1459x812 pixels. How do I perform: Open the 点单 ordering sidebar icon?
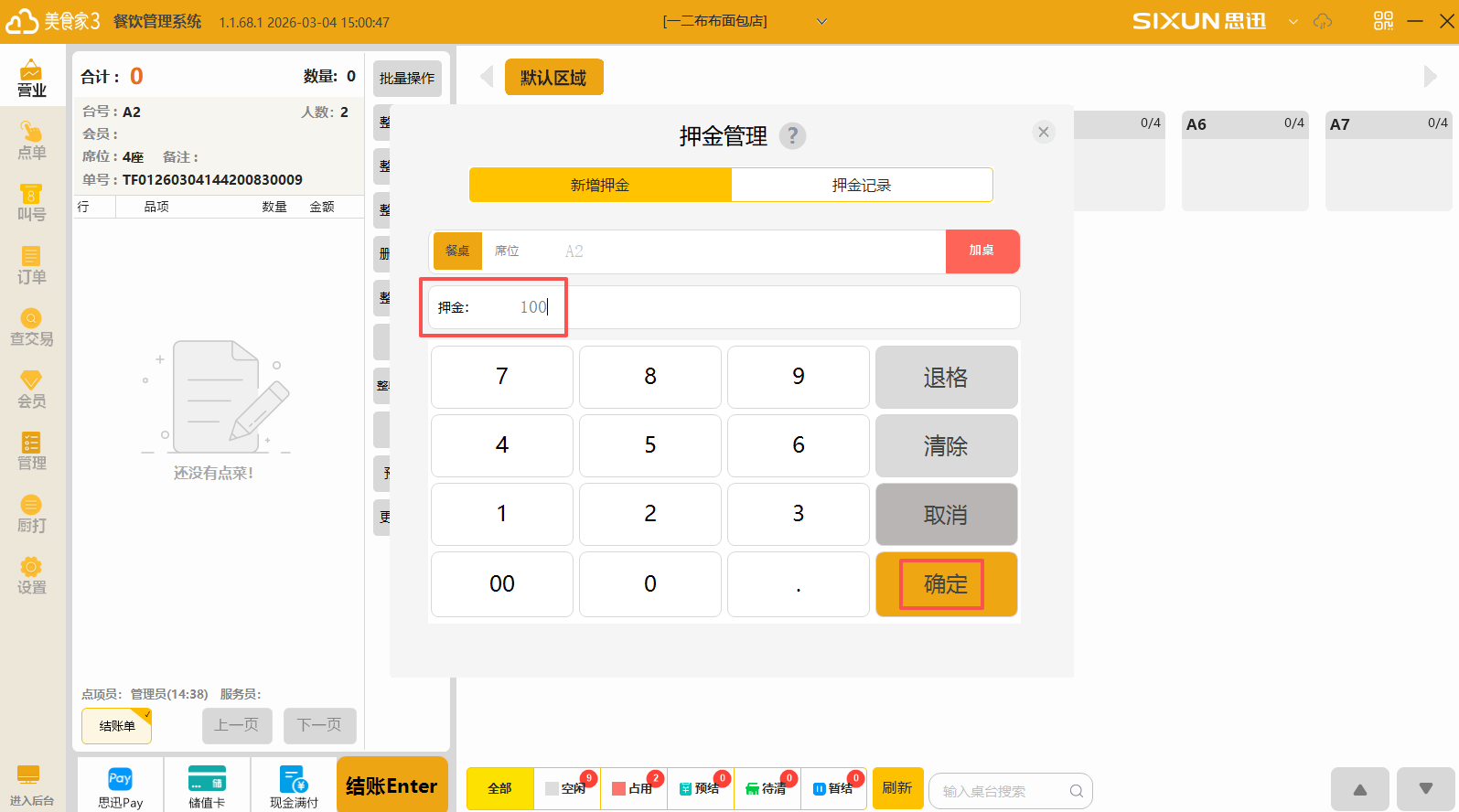point(31,140)
